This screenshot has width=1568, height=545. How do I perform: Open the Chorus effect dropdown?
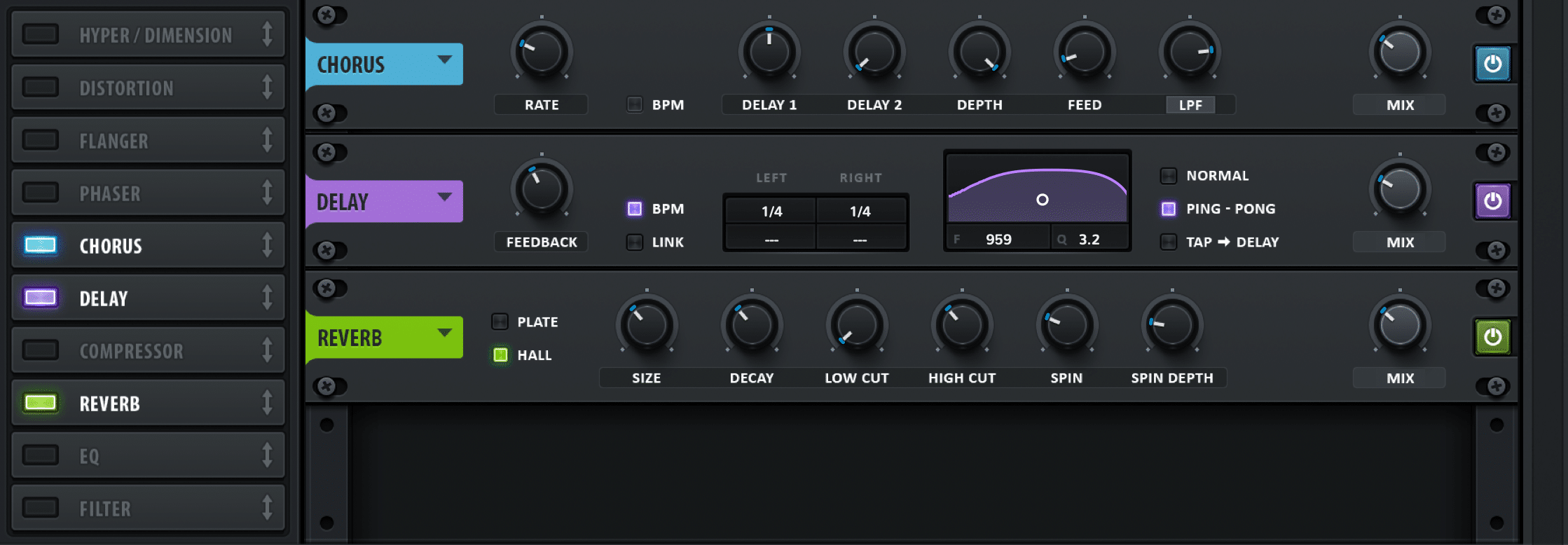click(x=444, y=60)
